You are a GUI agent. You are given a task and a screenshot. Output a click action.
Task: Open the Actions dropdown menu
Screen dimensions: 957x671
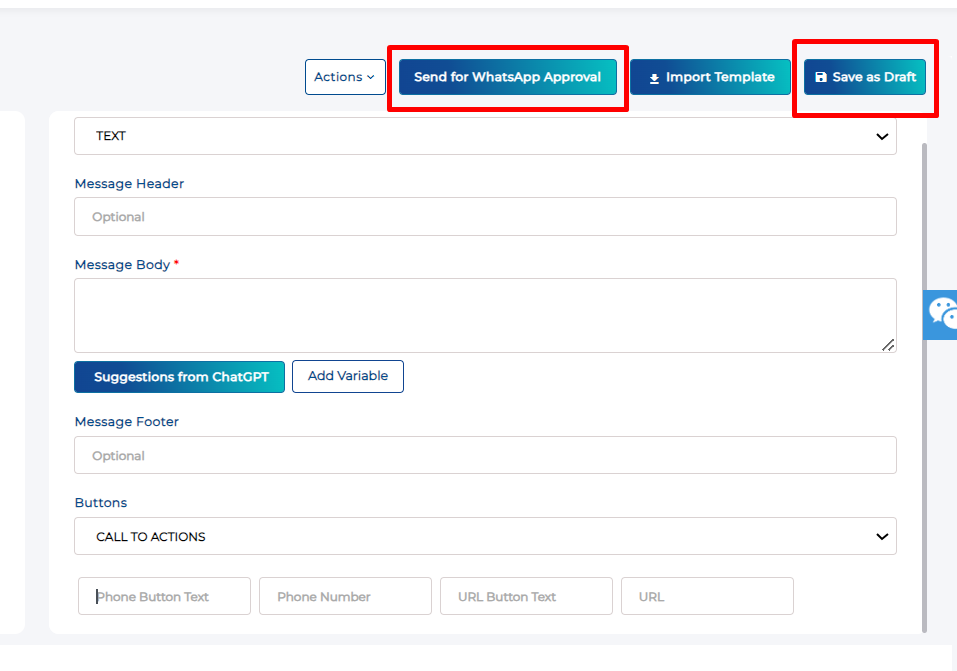(x=345, y=77)
